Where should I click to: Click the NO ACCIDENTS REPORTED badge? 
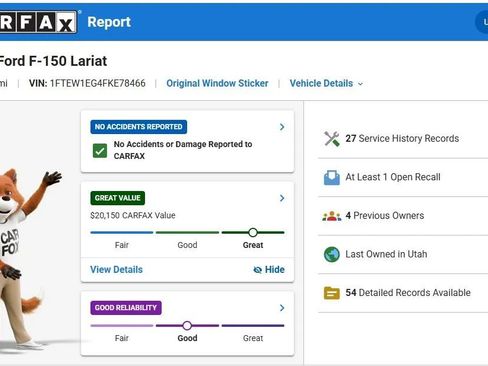point(138,127)
